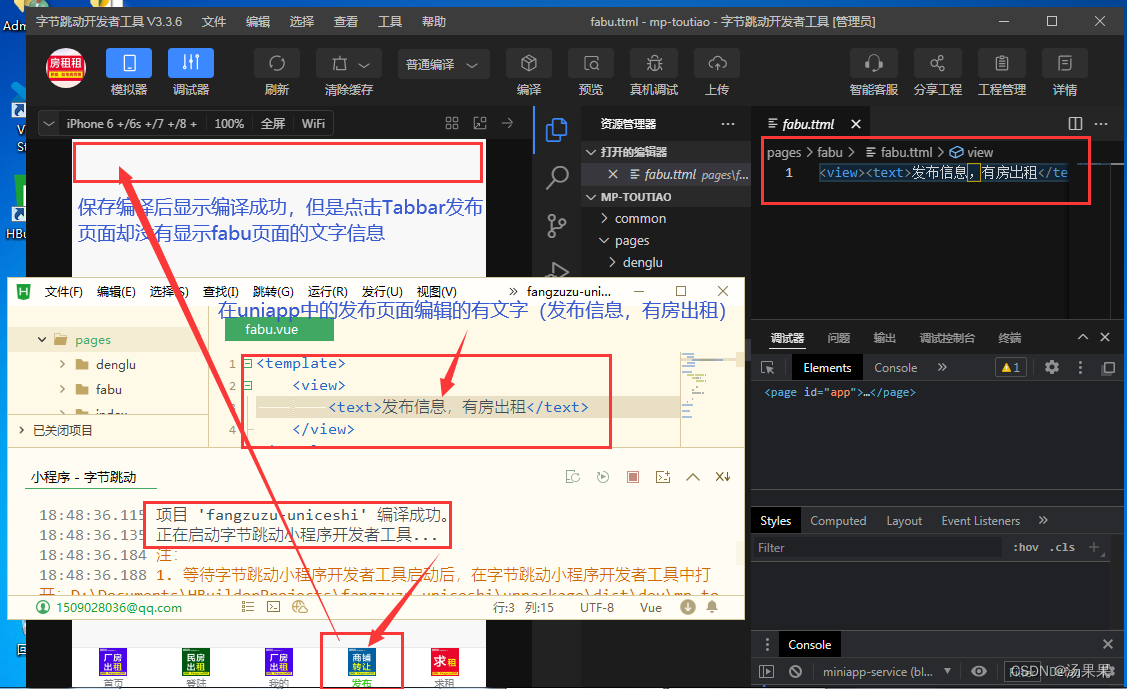
Task: Click the simulator grid layout icon
Action: pos(451,123)
